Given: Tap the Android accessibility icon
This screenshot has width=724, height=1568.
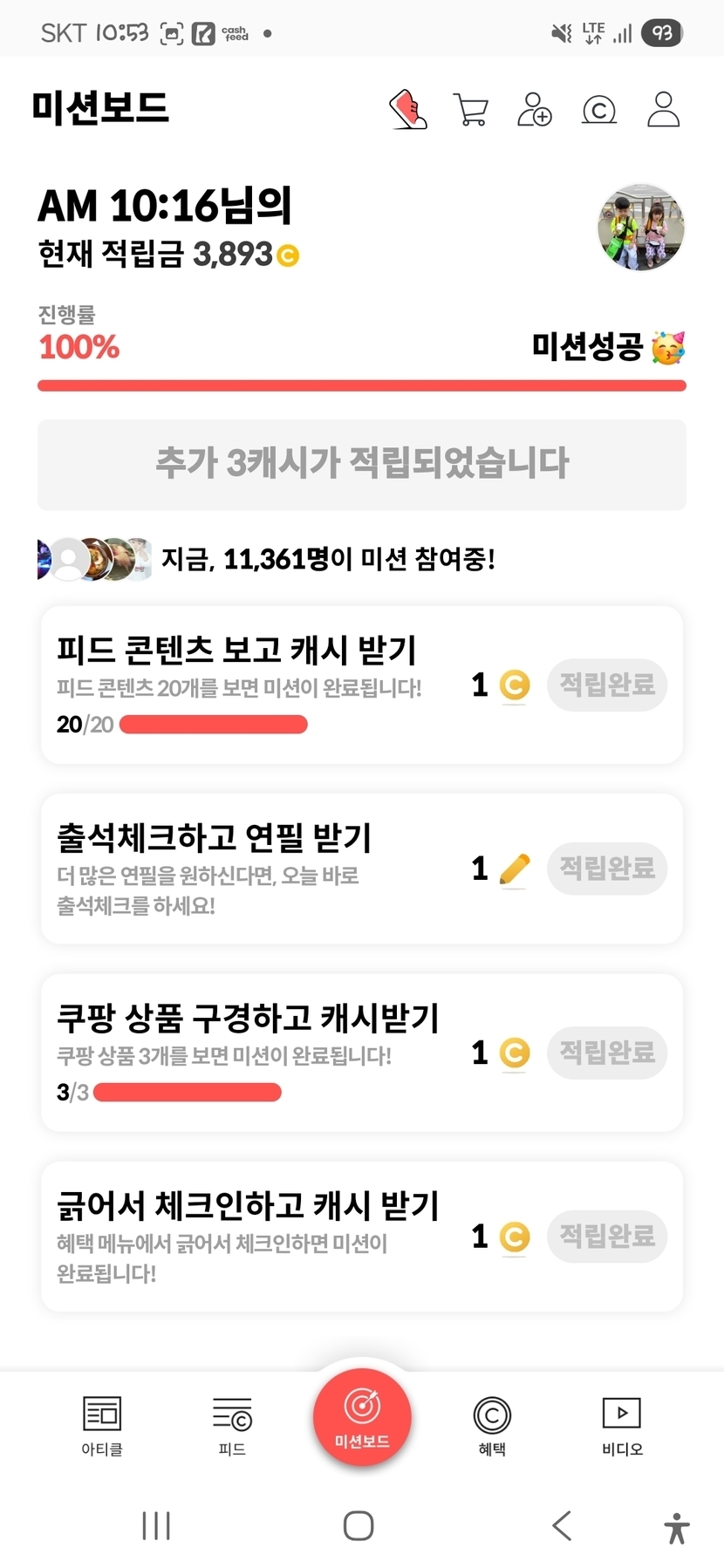Looking at the screenshot, I should [x=676, y=1527].
